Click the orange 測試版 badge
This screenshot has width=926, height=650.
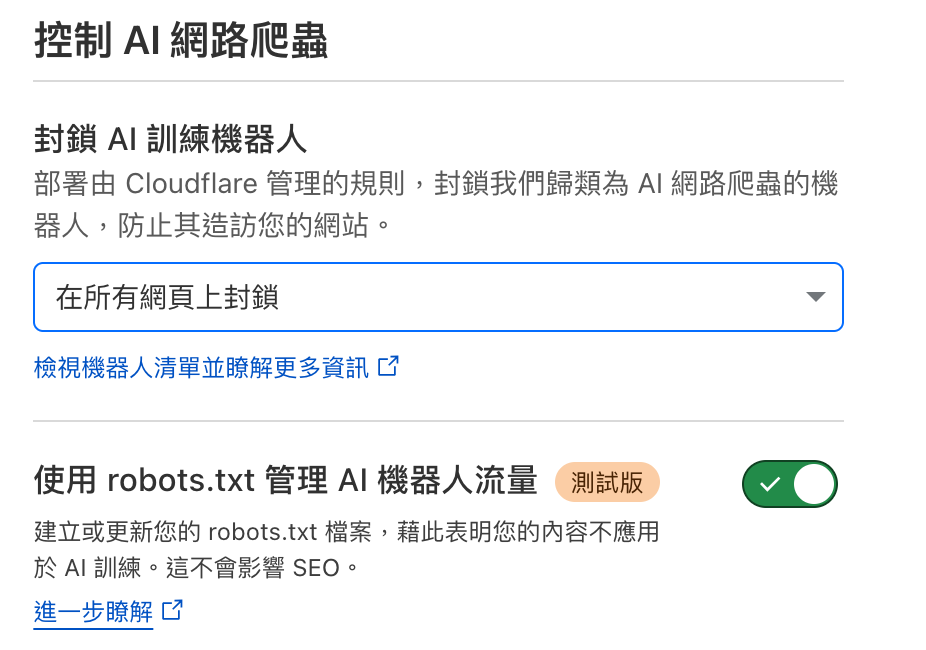click(x=607, y=482)
